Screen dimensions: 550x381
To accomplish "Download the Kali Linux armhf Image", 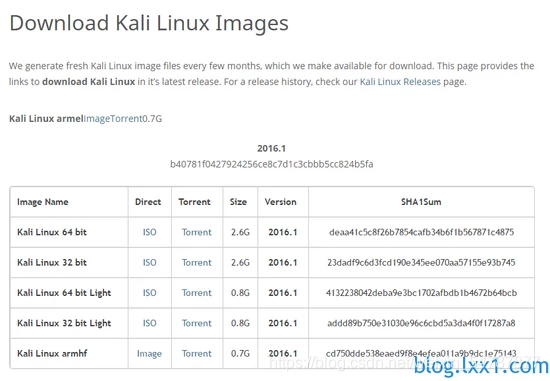I will tap(149, 354).
